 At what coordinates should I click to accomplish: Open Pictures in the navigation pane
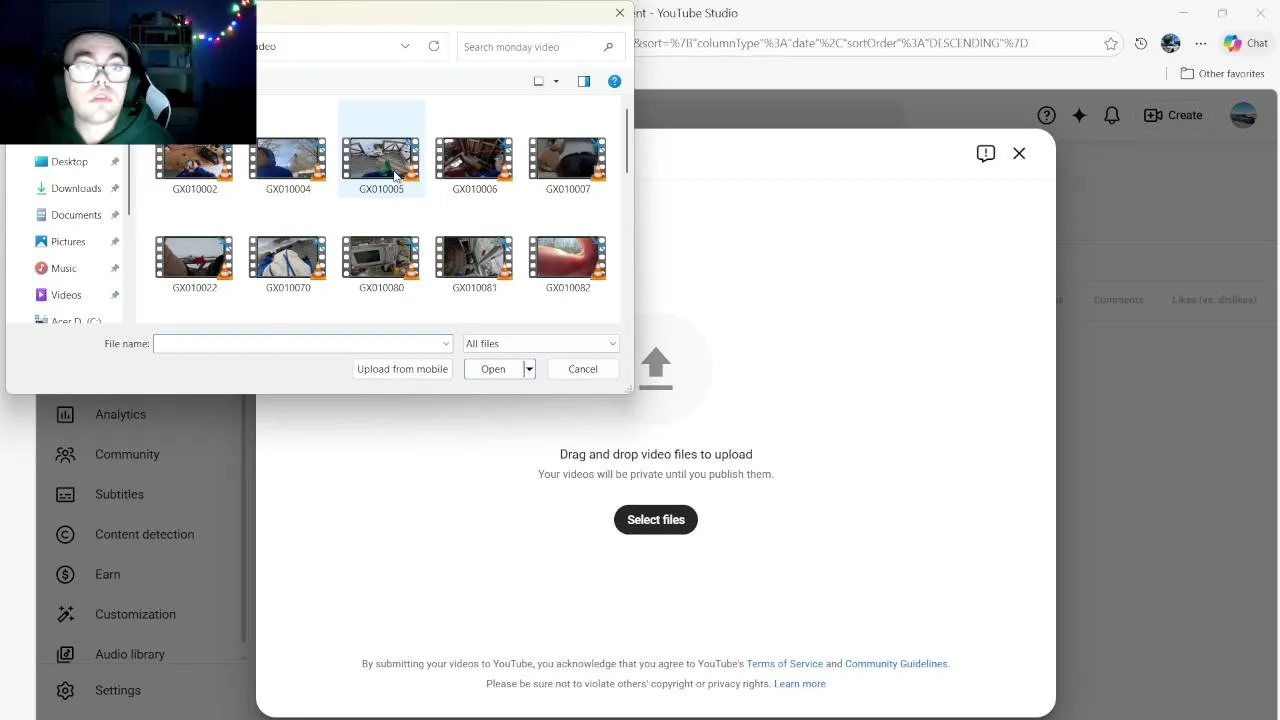coord(68,242)
